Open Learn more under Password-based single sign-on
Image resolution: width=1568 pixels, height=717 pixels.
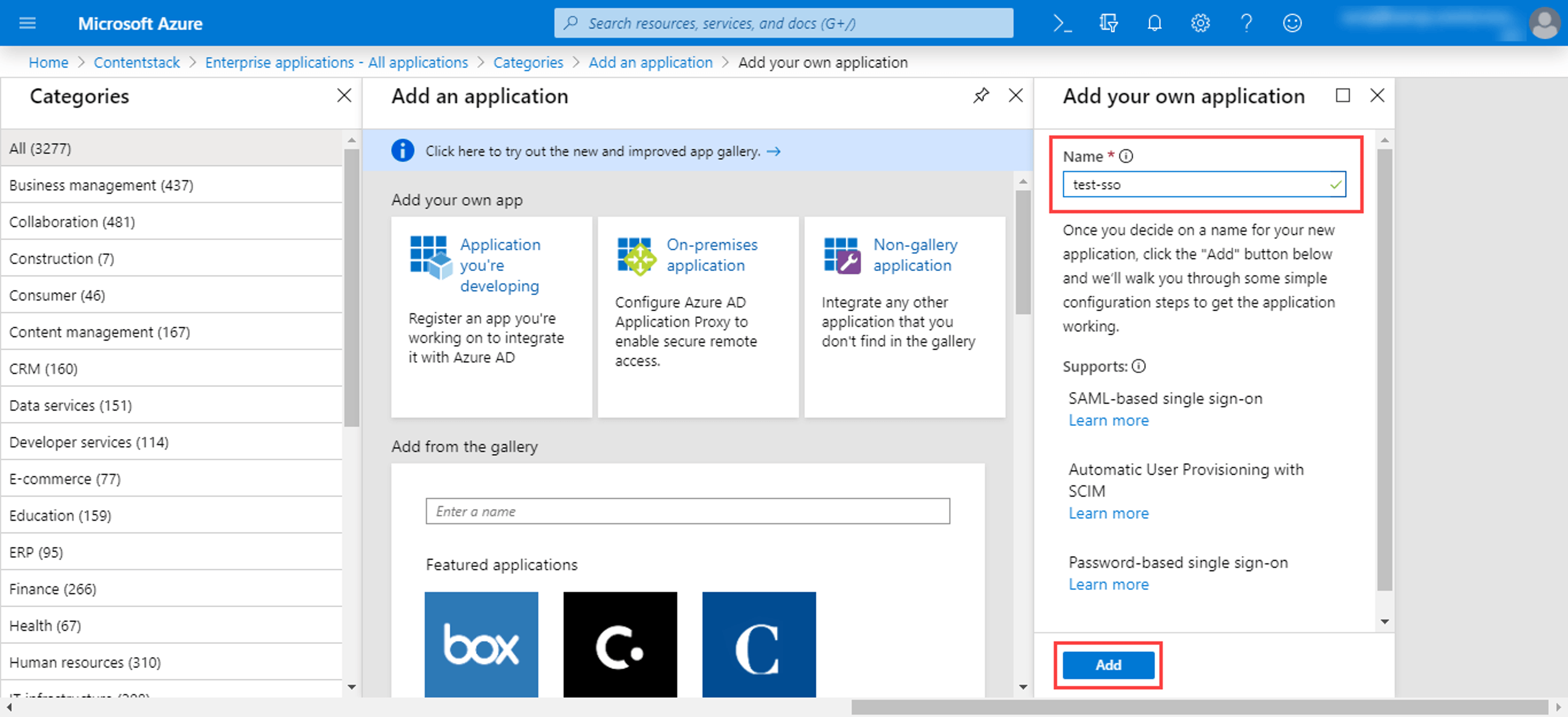pos(1109,585)
